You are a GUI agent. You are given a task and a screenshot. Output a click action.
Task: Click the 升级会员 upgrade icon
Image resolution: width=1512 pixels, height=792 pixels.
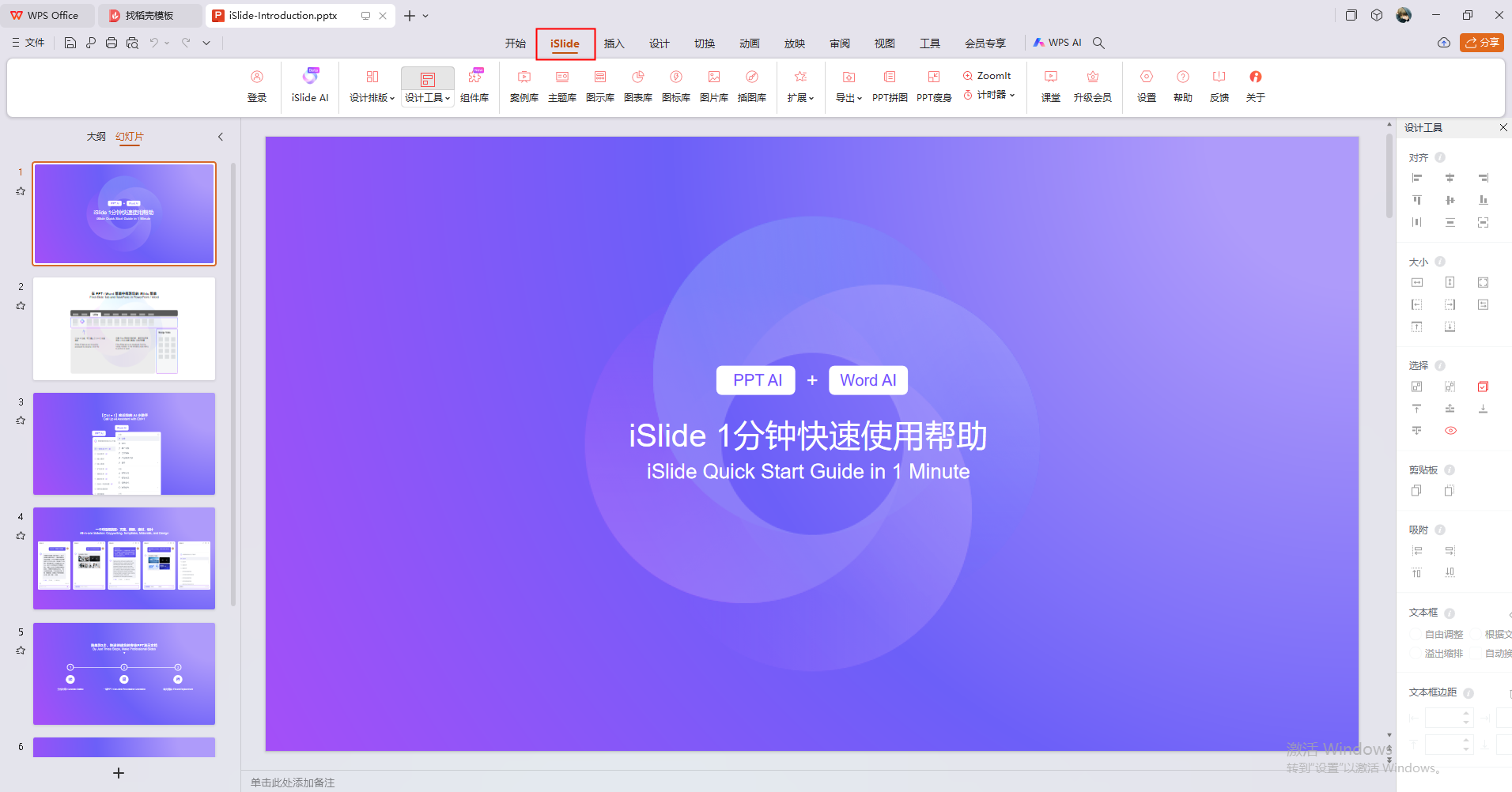tap(1093, 86)
